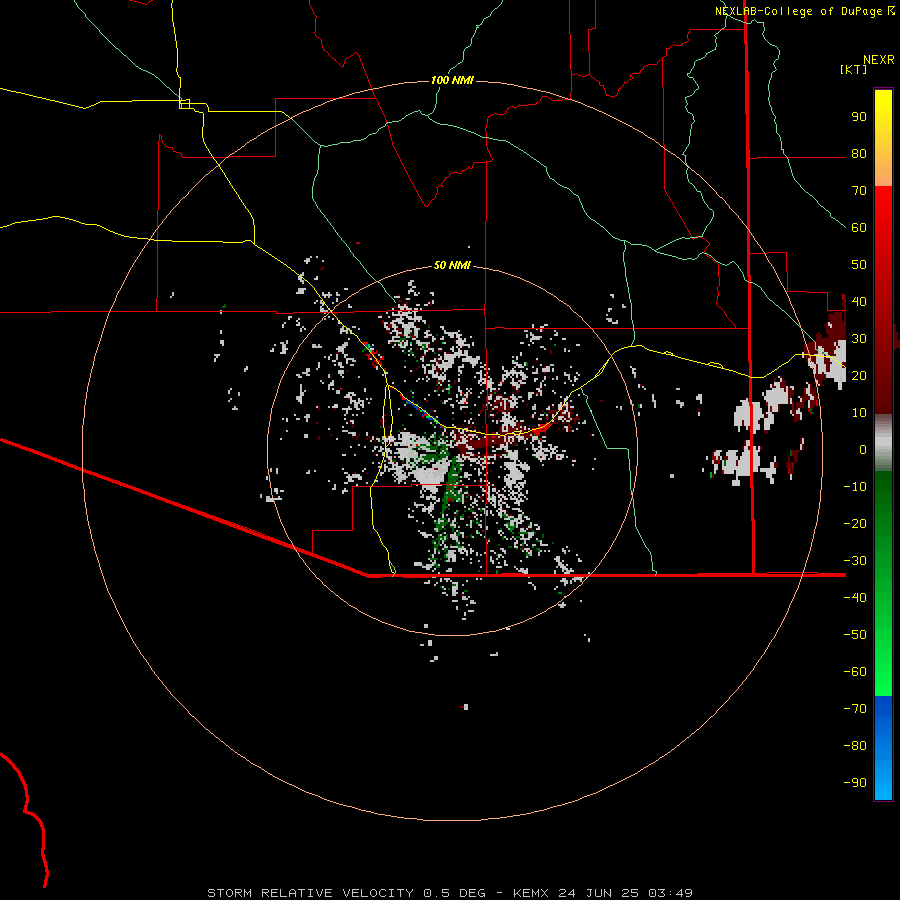This screenshot has width=900, height=900.
Task: Click the KEMX station identifier
Action: click(x=531, y=893)
